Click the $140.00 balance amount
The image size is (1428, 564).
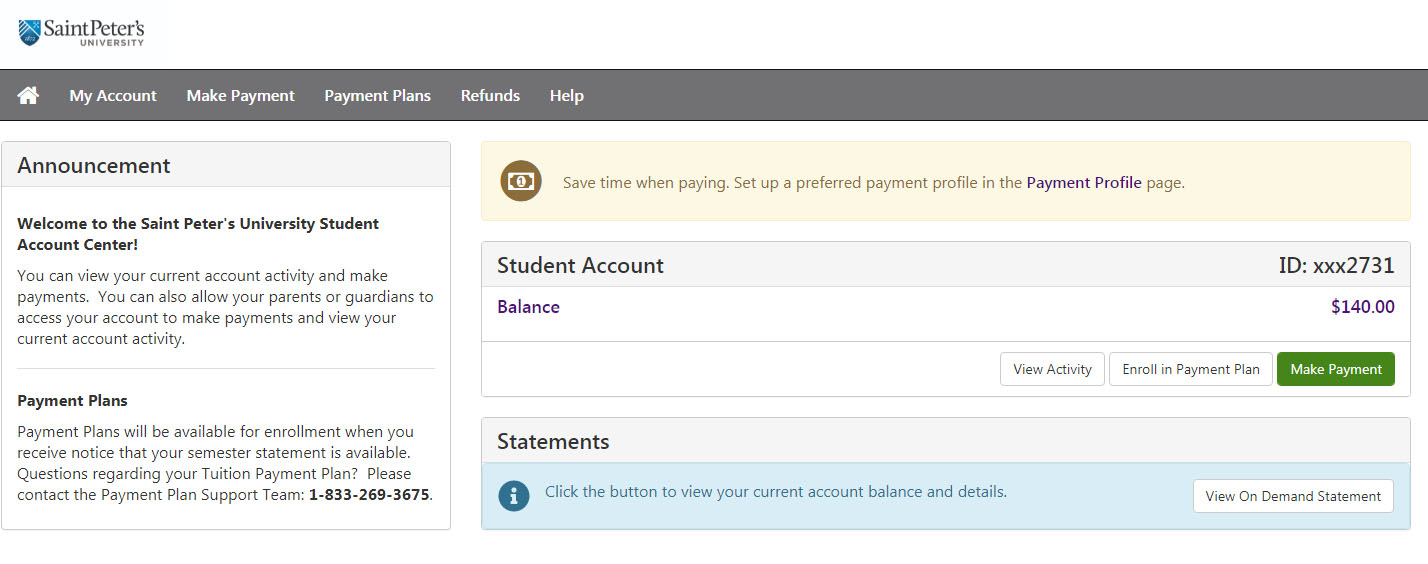(x=1362, y=307)
